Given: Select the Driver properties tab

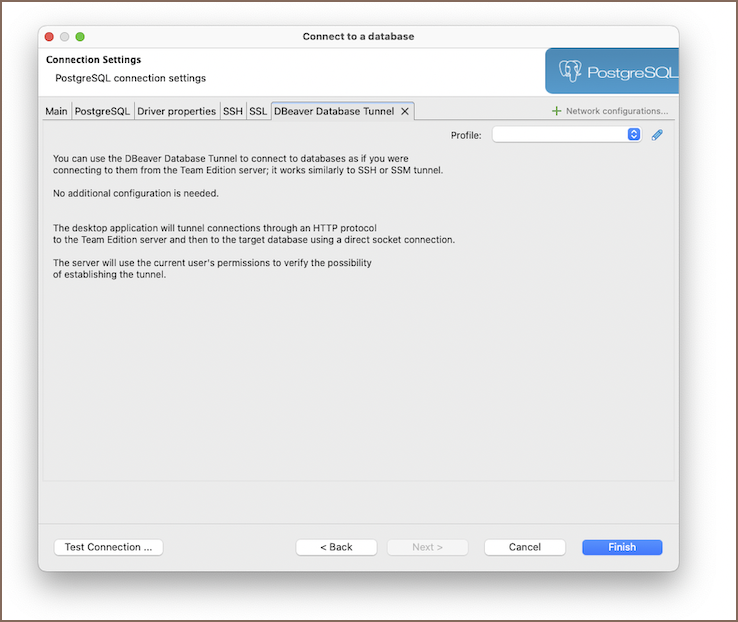Looking at the screenshot, I should [176, 112].
